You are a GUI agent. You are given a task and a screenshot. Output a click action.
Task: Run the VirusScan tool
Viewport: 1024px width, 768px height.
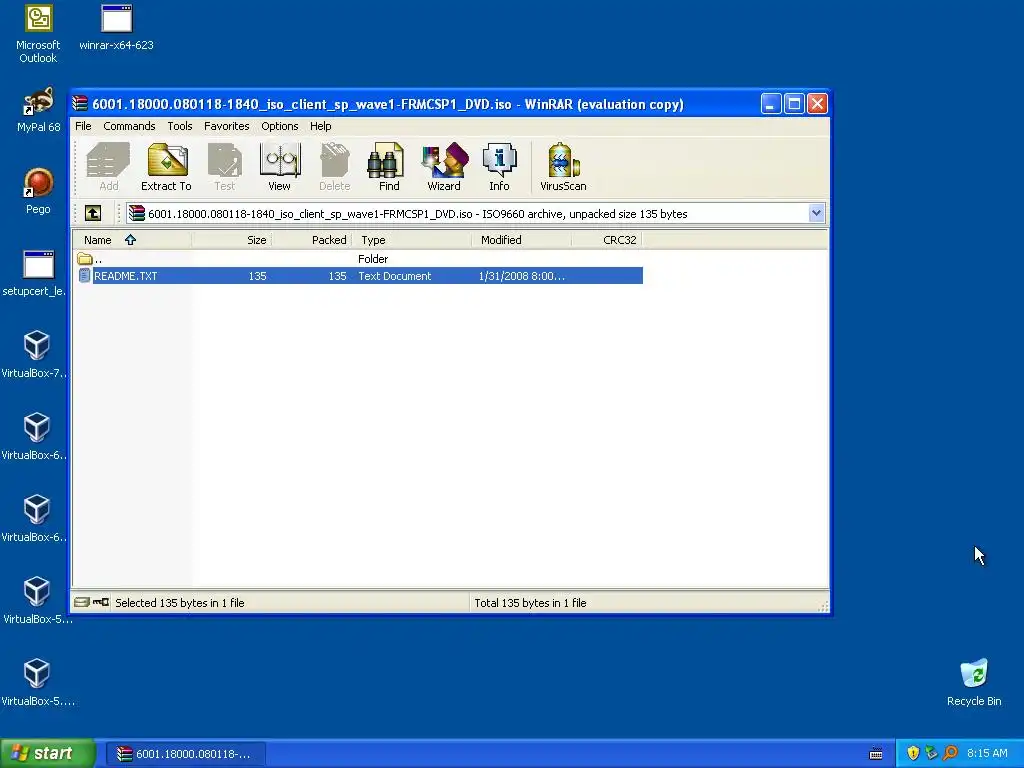coord(563,167)
